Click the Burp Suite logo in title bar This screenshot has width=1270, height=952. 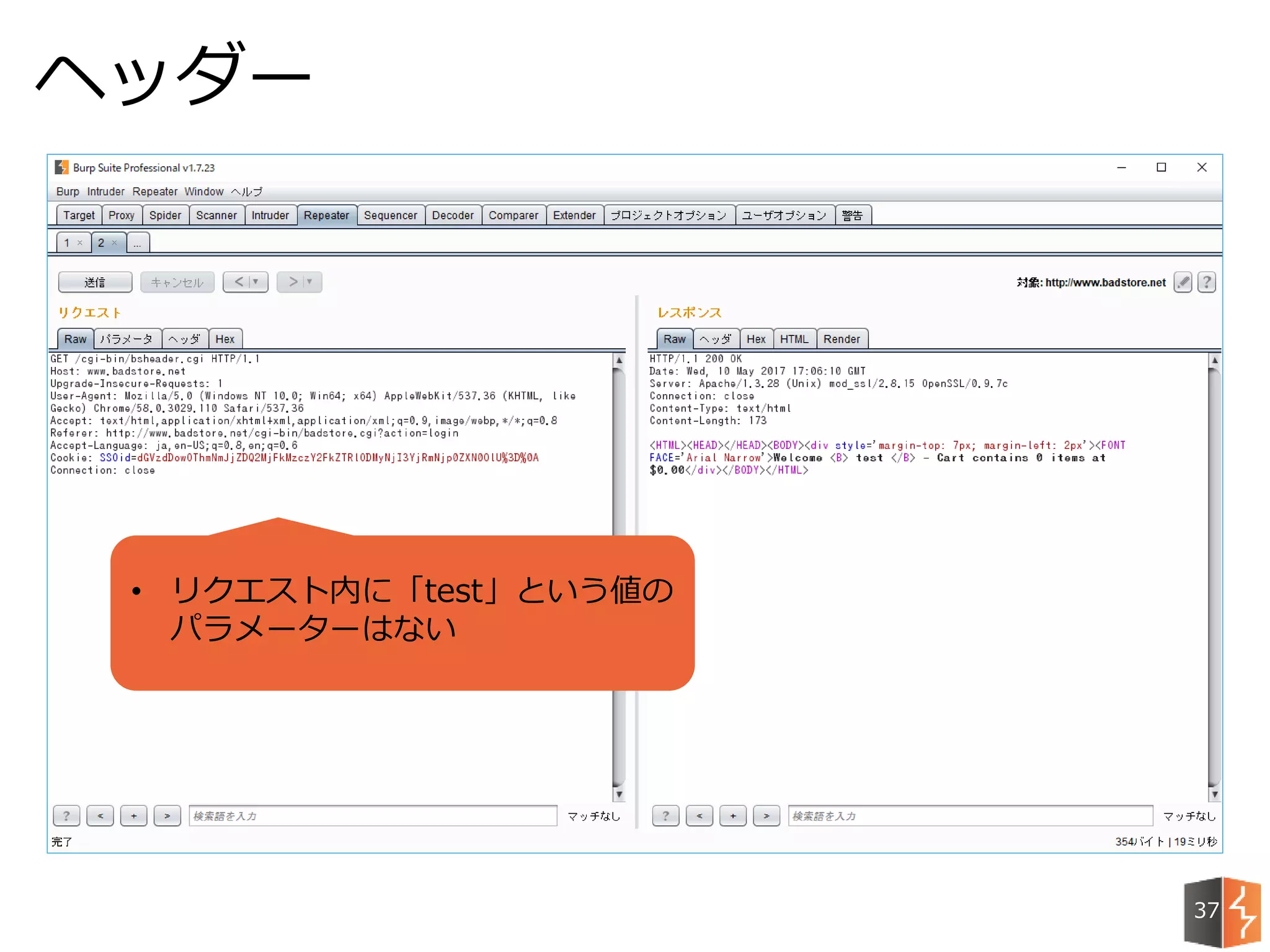(61, 167)
